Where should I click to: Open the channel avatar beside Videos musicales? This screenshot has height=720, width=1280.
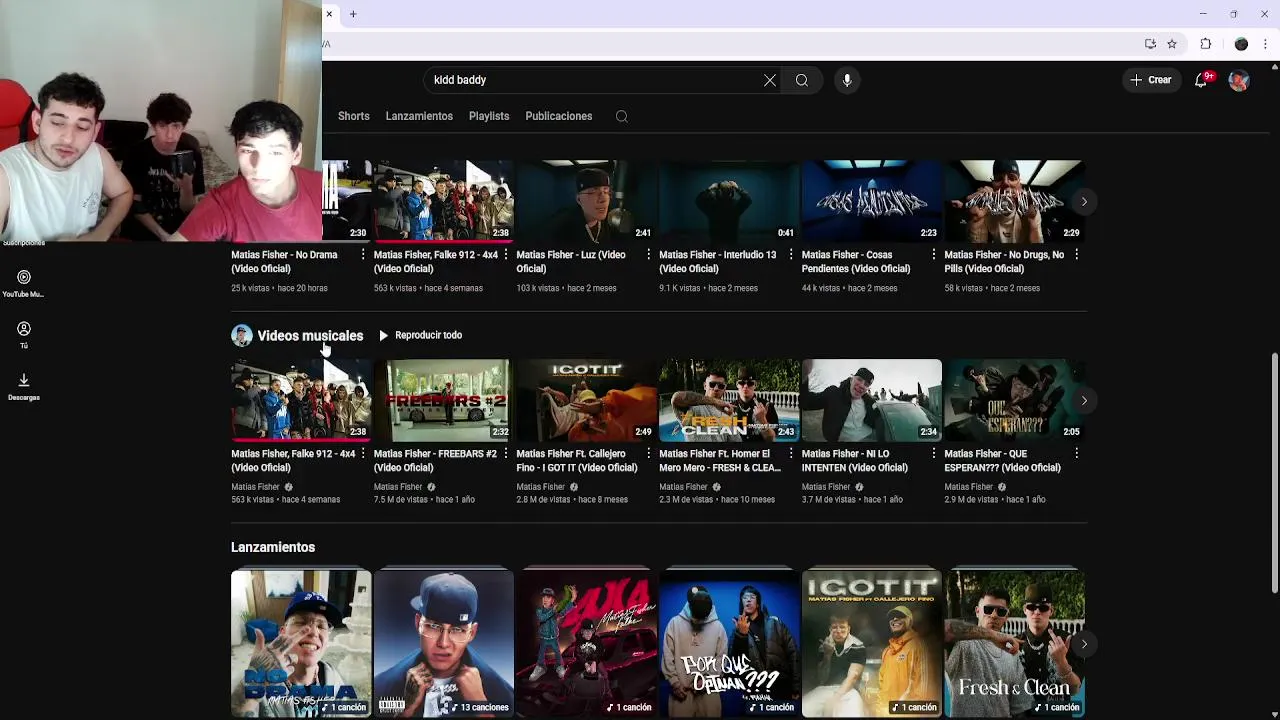[242, 336]
